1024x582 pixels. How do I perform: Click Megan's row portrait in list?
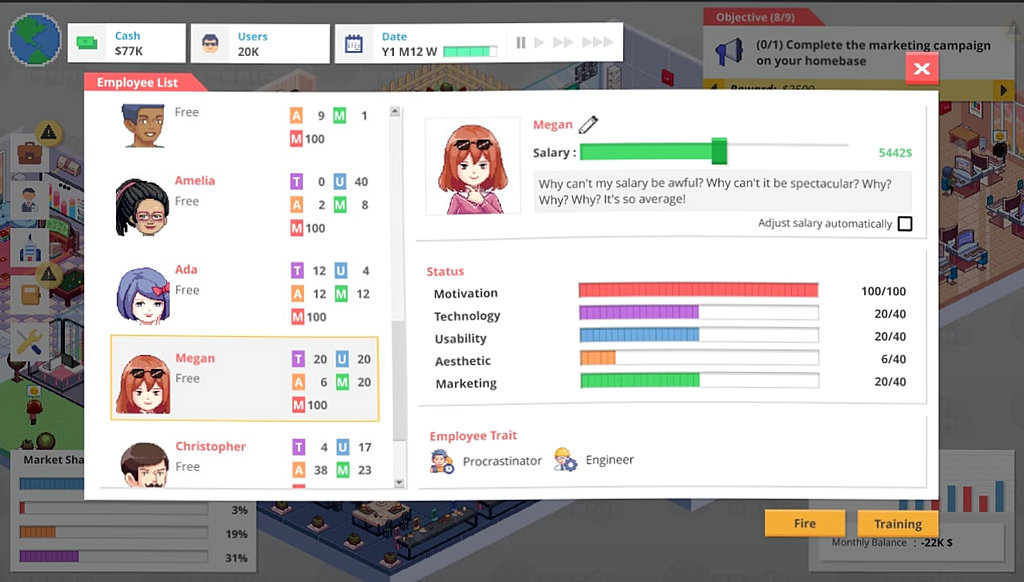(143, 384)
